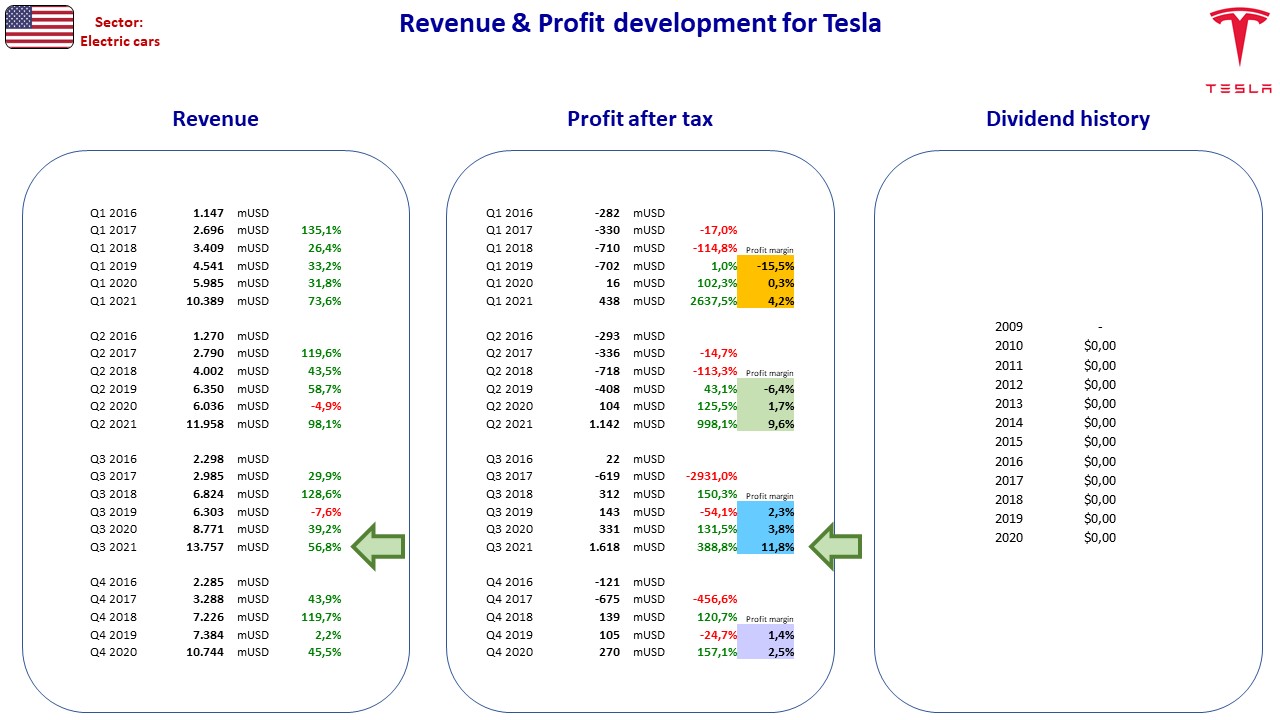
Task: Click the Q1 2021 revenue value 10.389
Action: pyautogui.click(x=204, y=301)
